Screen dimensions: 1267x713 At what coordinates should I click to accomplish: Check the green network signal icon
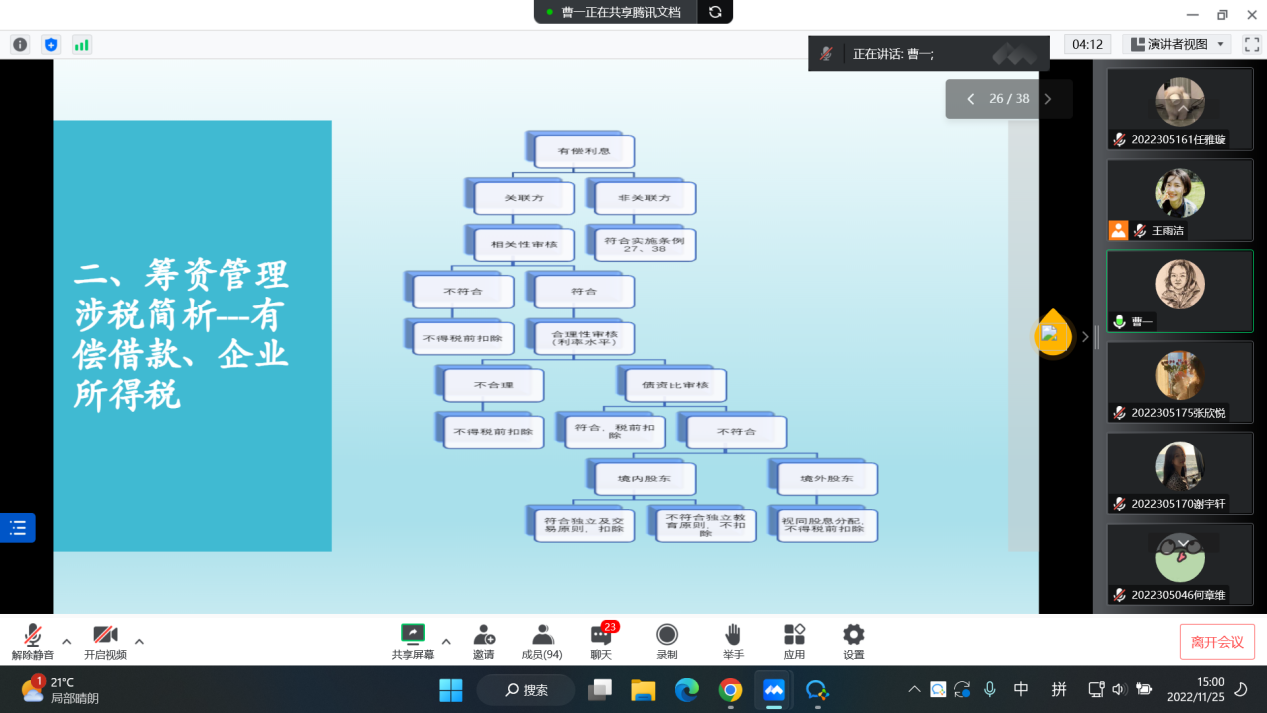(81, 45)
